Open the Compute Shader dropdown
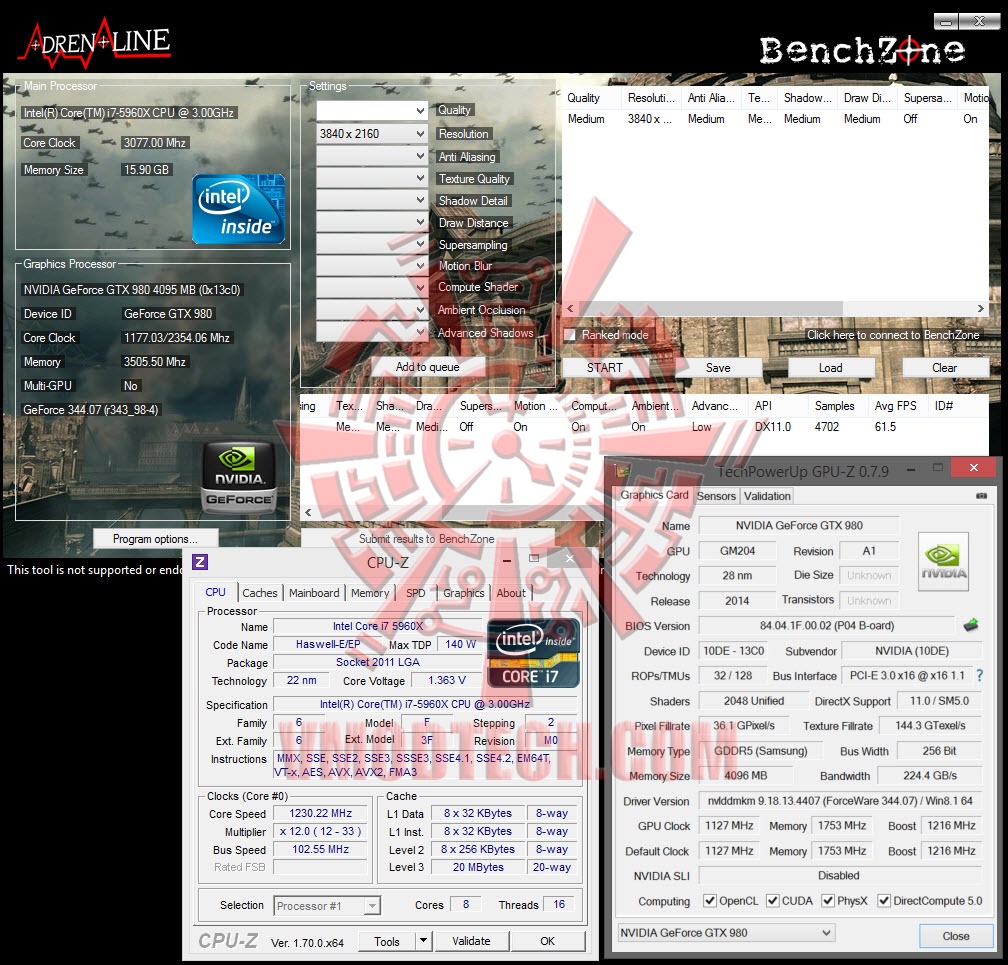The image size is (1008, 965). point(372,287)
